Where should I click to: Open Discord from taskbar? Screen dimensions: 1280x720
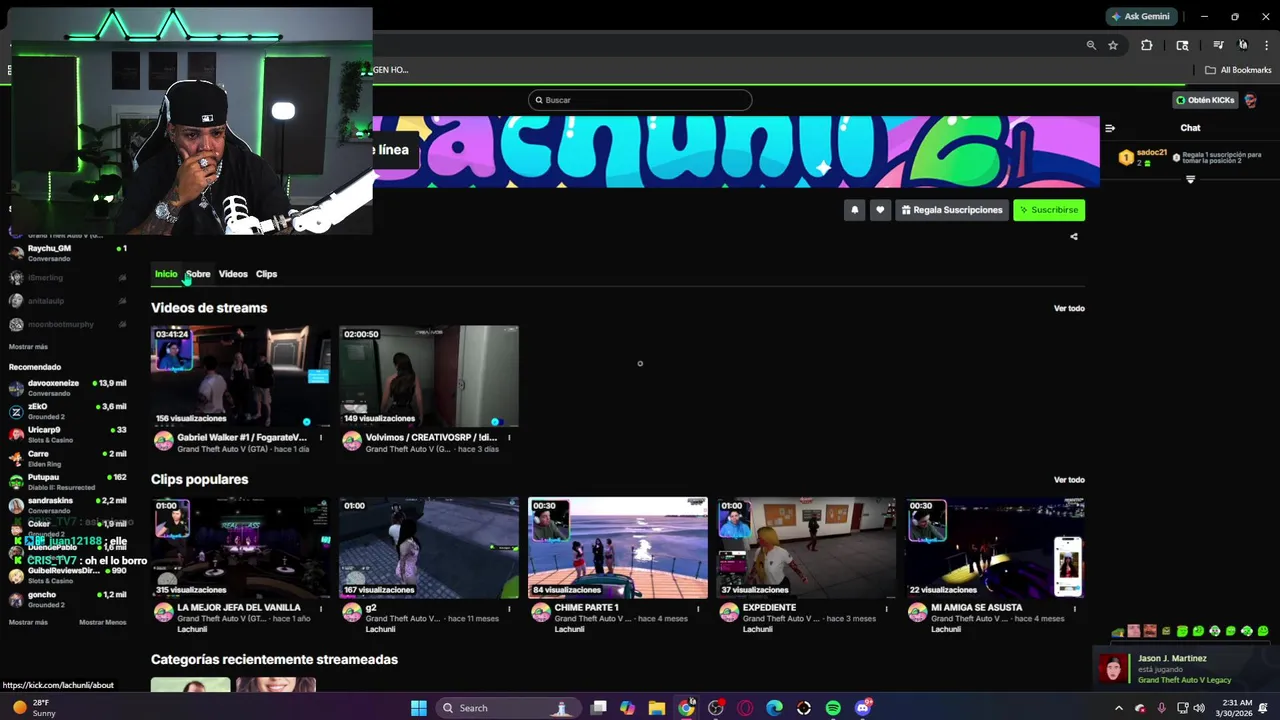863,708
